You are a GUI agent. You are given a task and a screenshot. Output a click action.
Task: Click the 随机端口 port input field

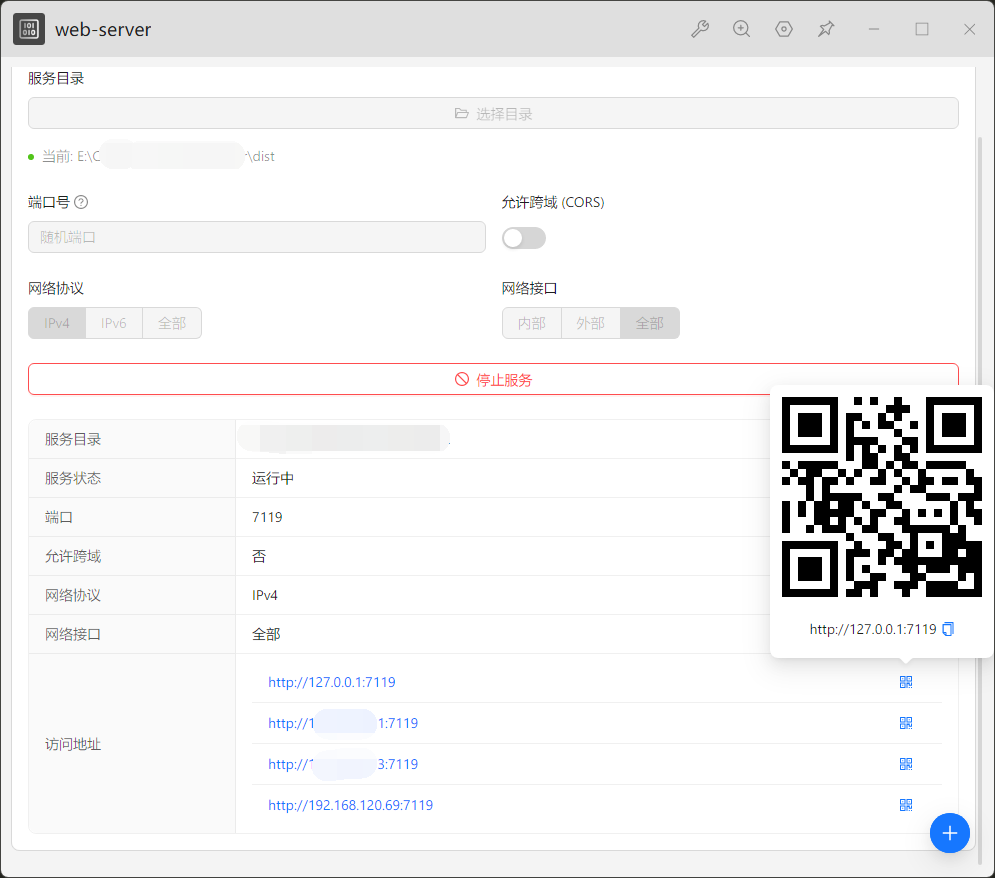[x=257, y=237]
